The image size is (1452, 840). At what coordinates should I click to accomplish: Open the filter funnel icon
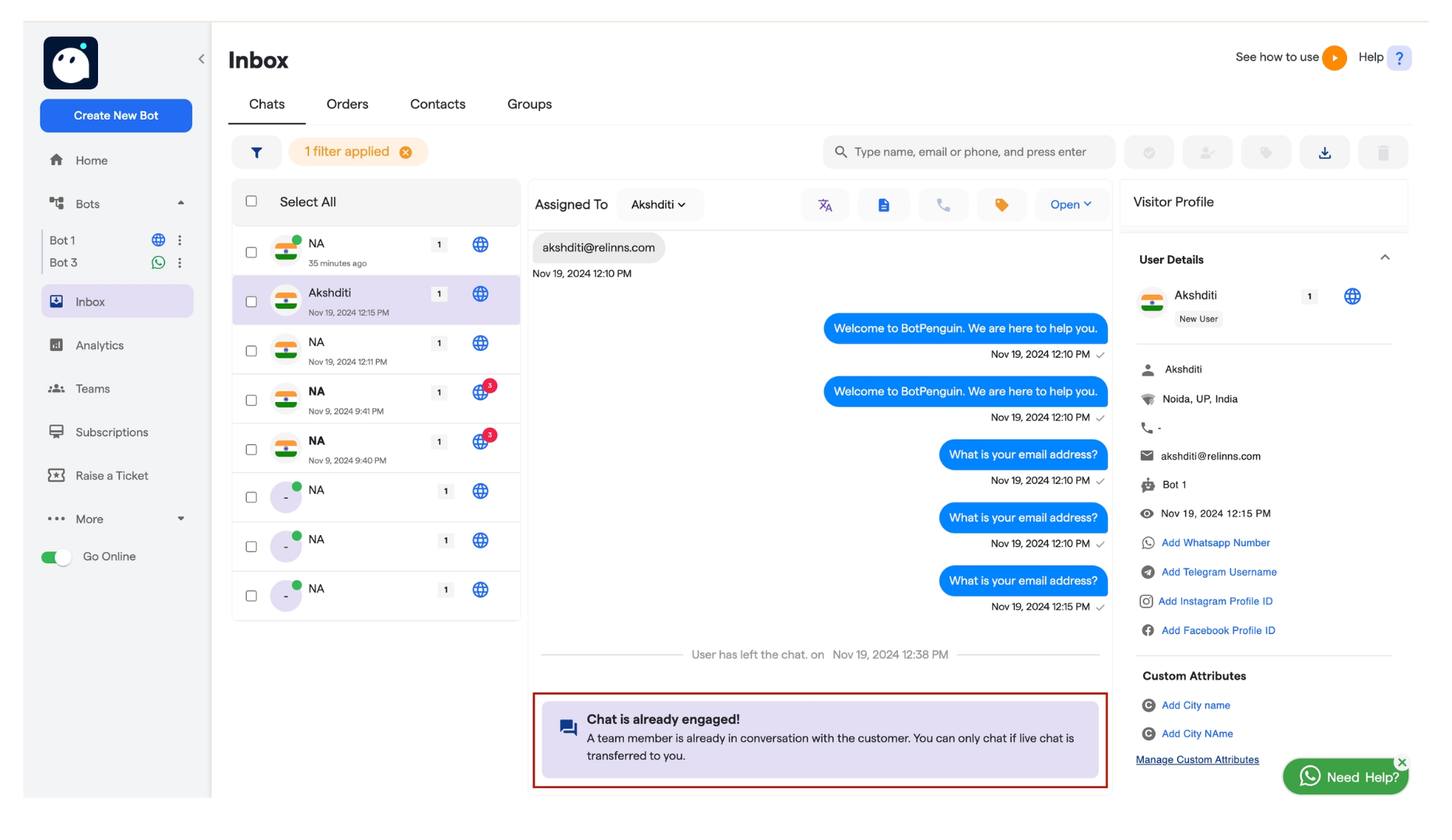pos(257,152)
